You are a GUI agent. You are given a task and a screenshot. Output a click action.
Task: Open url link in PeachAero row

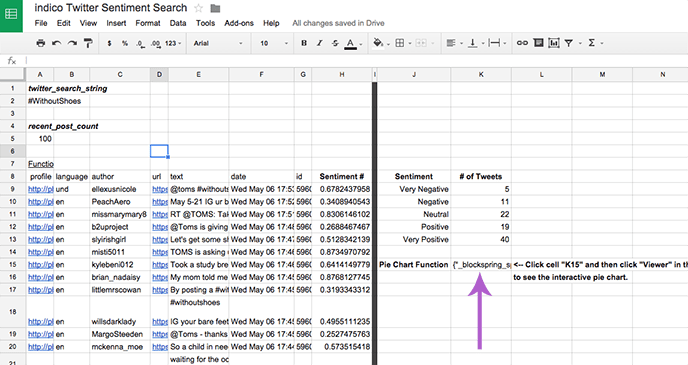(x=160, y=202)
